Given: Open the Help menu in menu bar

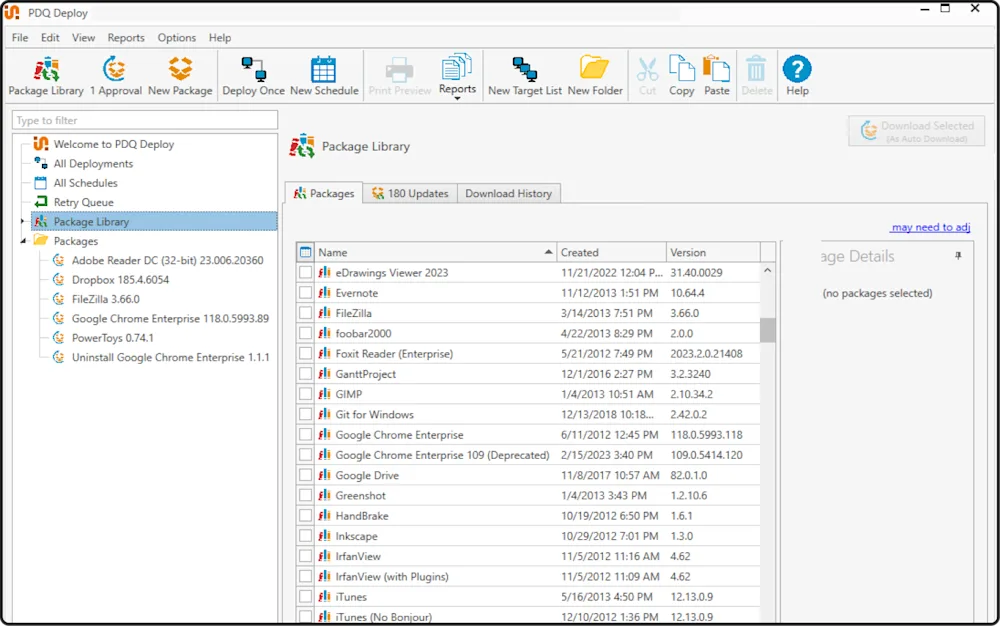Looking at the screenshot, I should [x=220, y=38].
